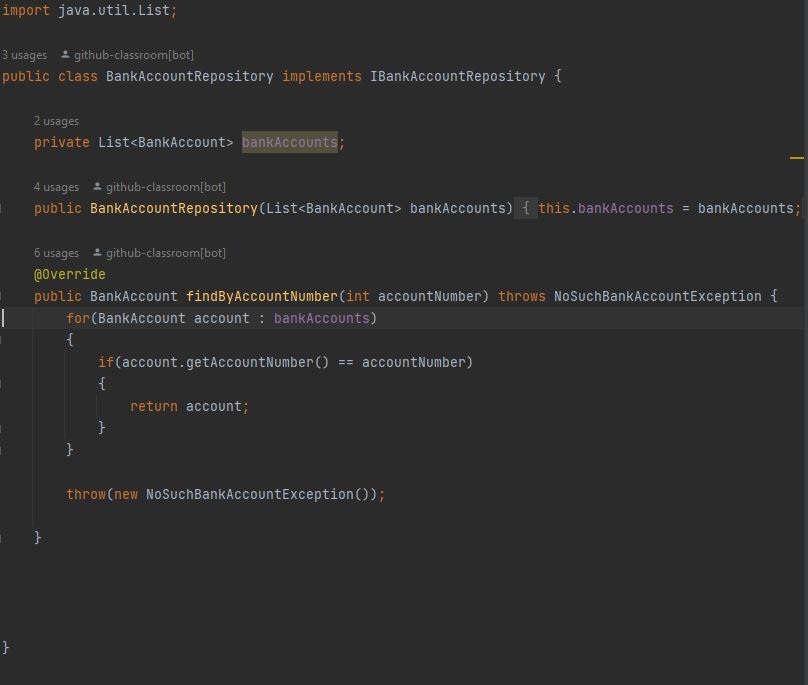The width and height of the screenshot is (808, 685).
Task: Select the highlighted bankAccounts field name
Action: pos(290,142)
